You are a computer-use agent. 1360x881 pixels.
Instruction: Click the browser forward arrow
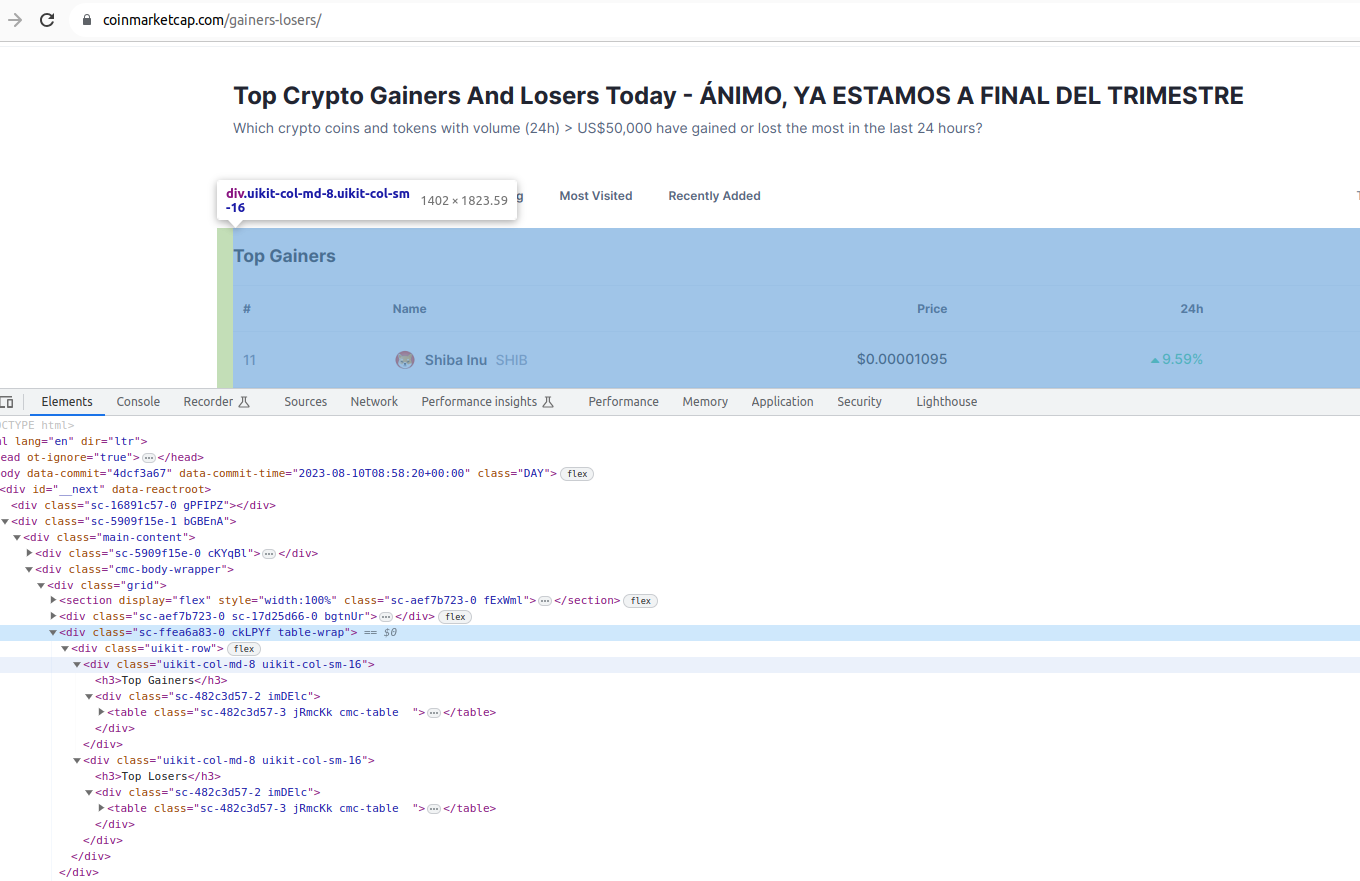point(14,20)
